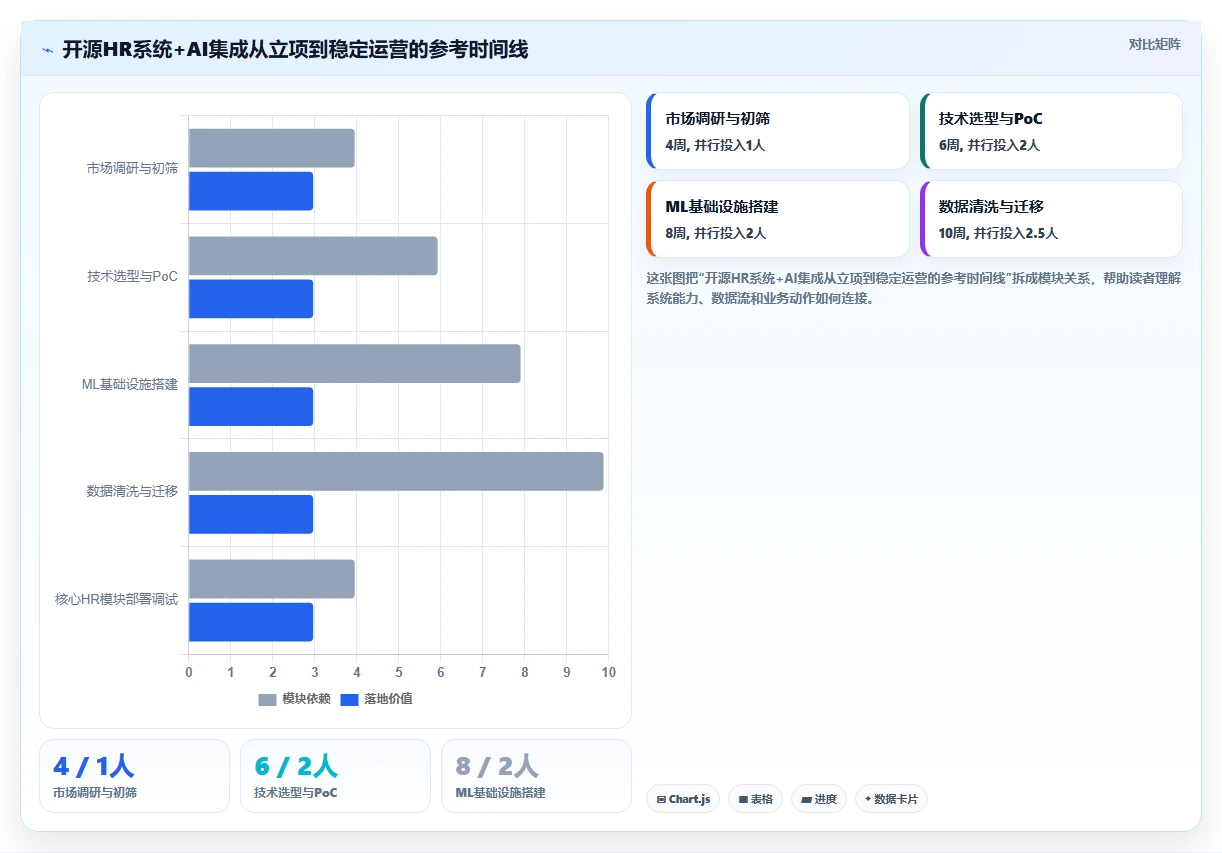Click gray 模块依赖 bar for 市场调研与初筛
Image resolution: width=1222 pixels, height=853 pixels.
pos(271,148)
